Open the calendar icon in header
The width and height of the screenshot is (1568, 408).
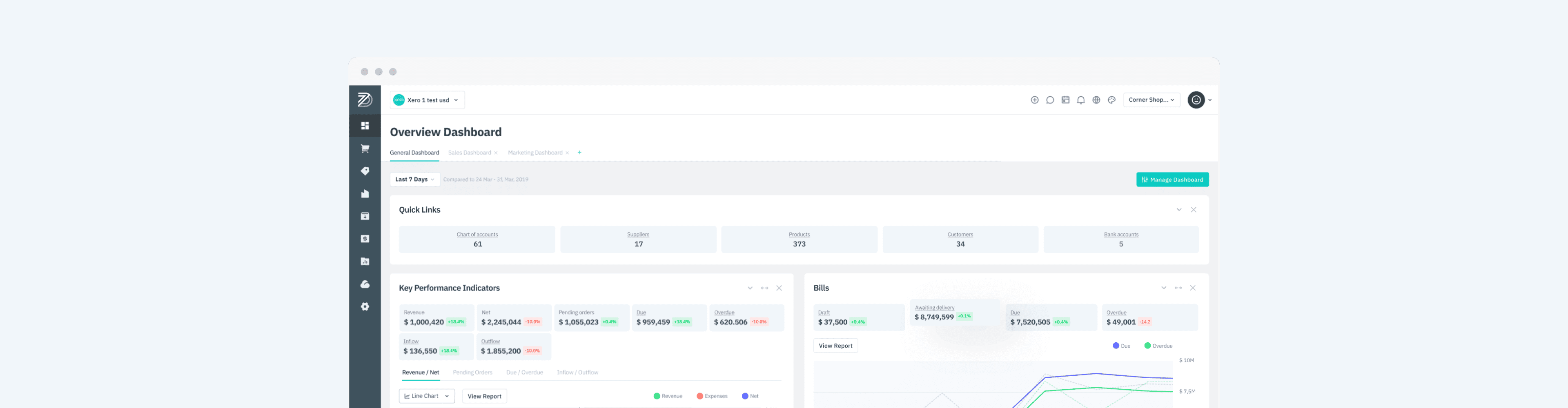click(x=1065, y=100)
